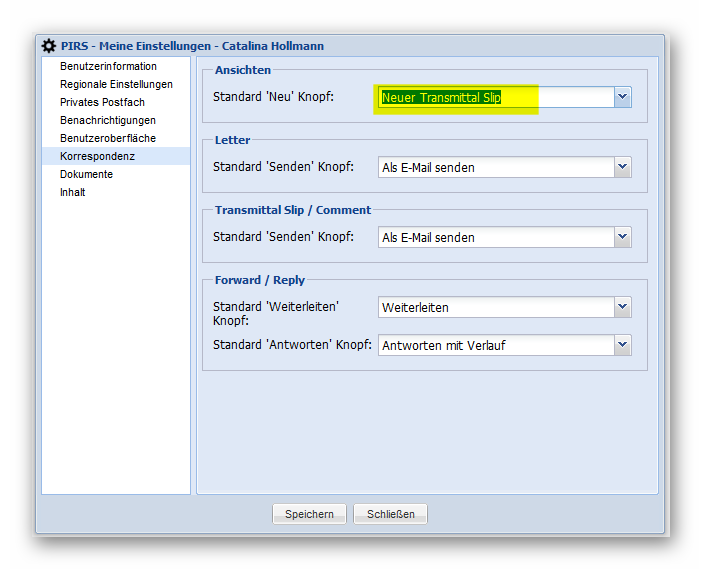Click the 'Antworten mit Verlauf' text field
Viewport: 702px width, 569px height.
pos(494,345)
